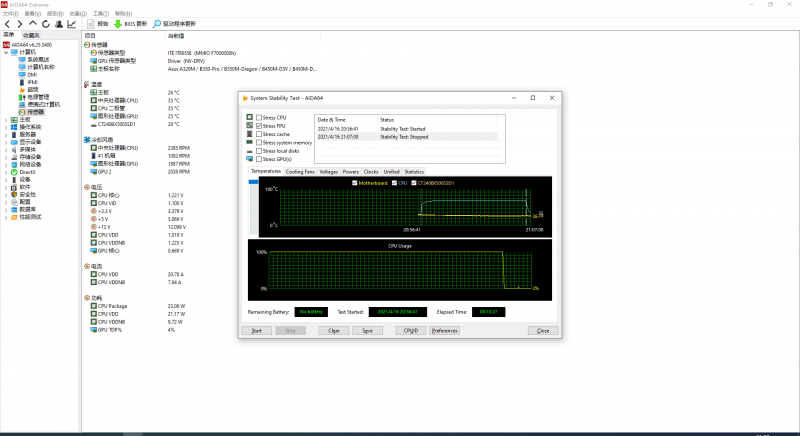This screenshot has width=800, height=436.
Task: Select the 传感器 sensor tree entry
Action: coord(32,112)
